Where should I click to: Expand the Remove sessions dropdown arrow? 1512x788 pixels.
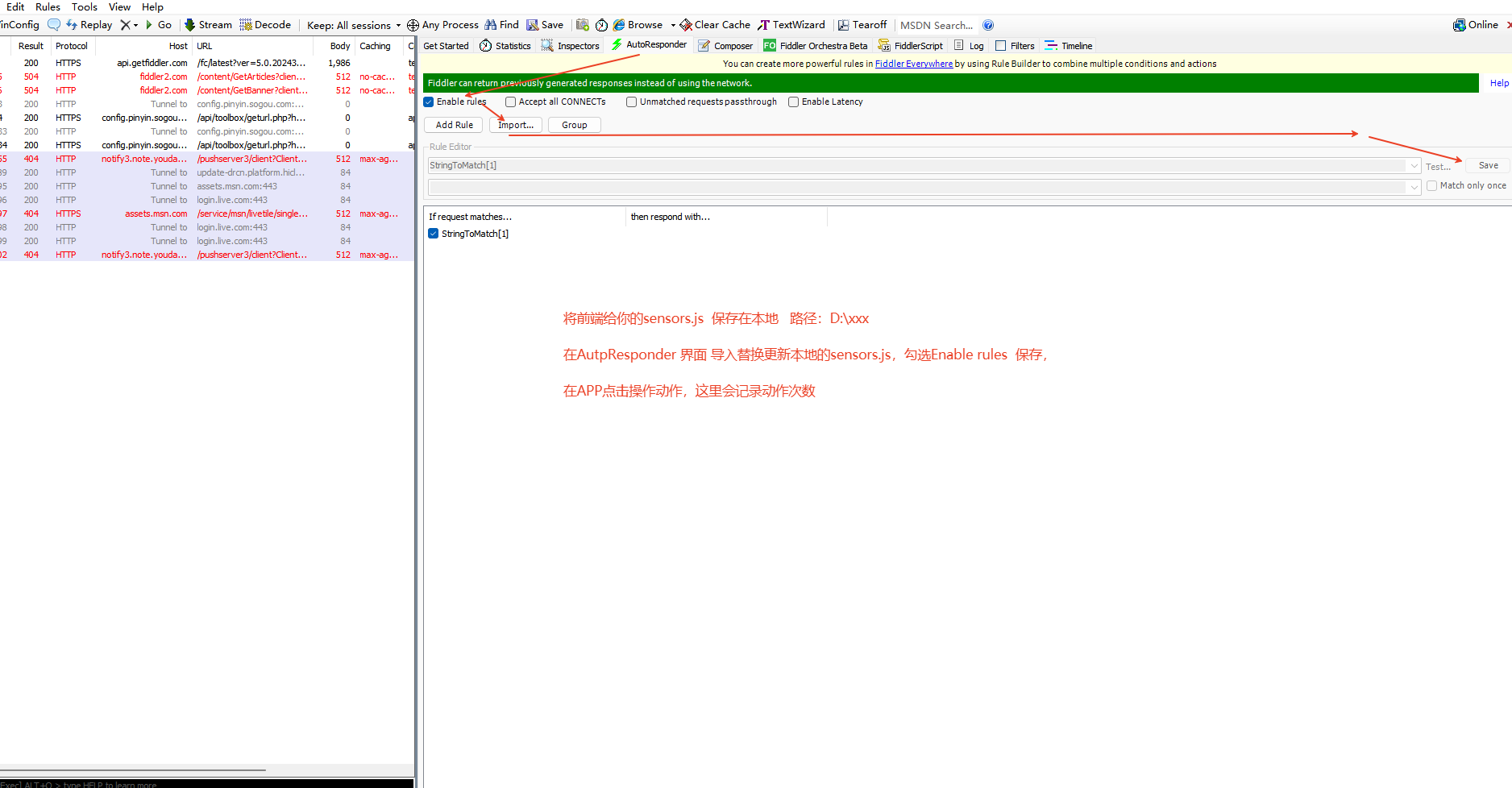(135, 25)
